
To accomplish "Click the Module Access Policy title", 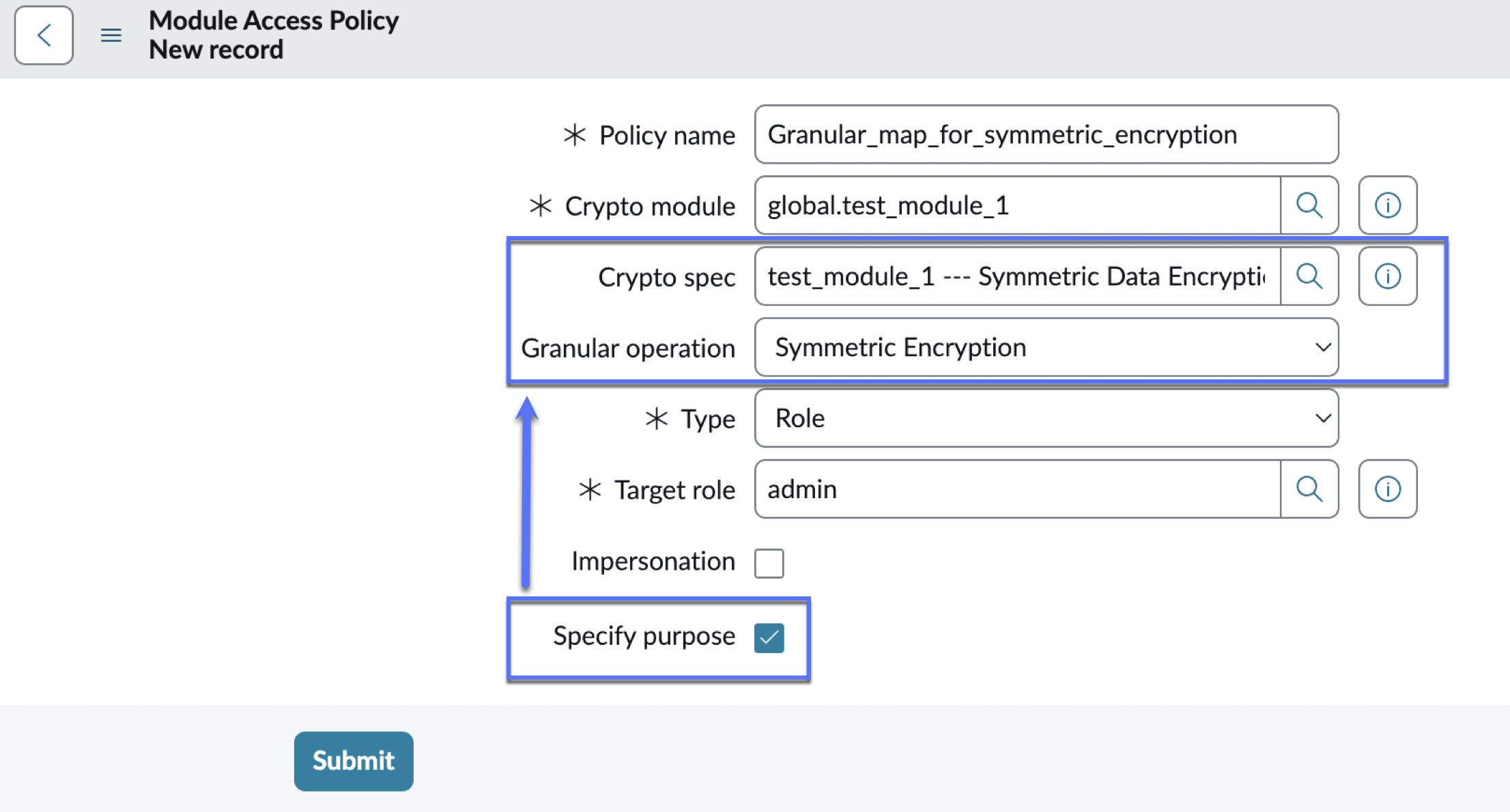I will coord(274,20).
